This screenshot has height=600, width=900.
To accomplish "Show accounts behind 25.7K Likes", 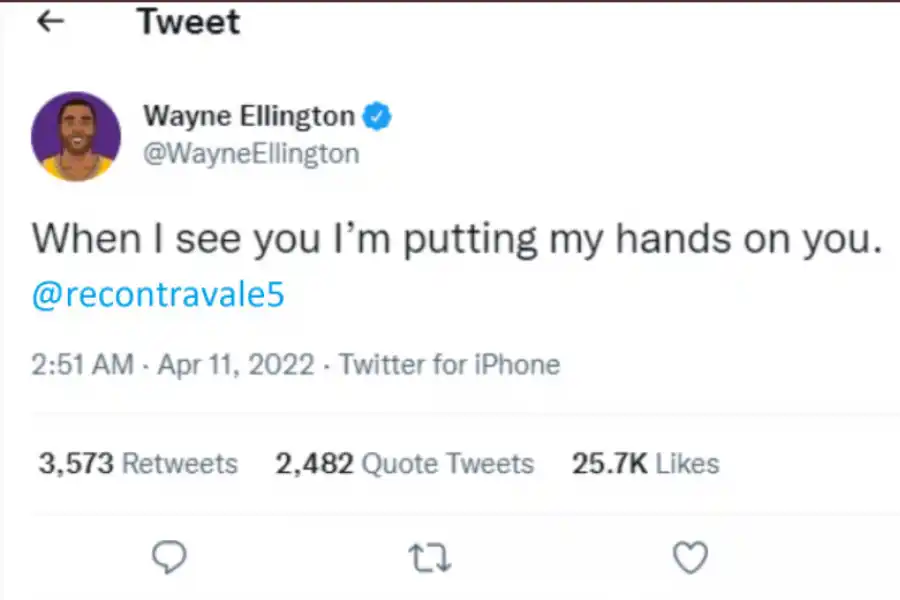I will pos(645,463).
